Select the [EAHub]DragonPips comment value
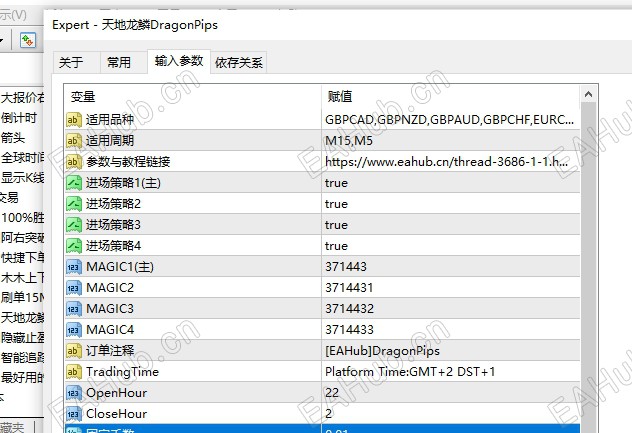 (451, 350)
